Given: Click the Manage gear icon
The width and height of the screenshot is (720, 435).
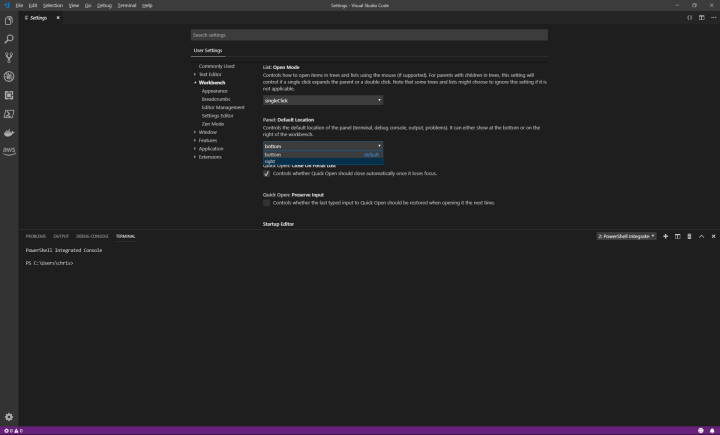Looking at the screenshot, I should (x=9, y=416).
